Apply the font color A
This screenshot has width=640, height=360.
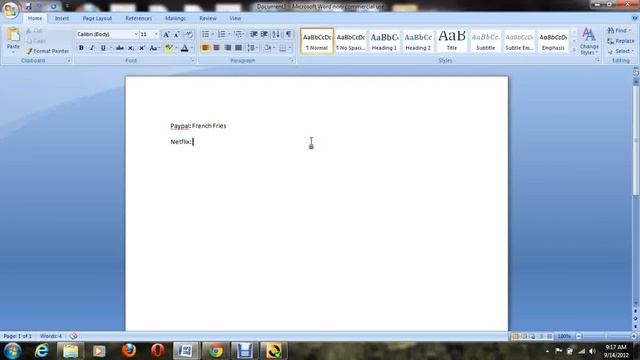click(184, 48)
